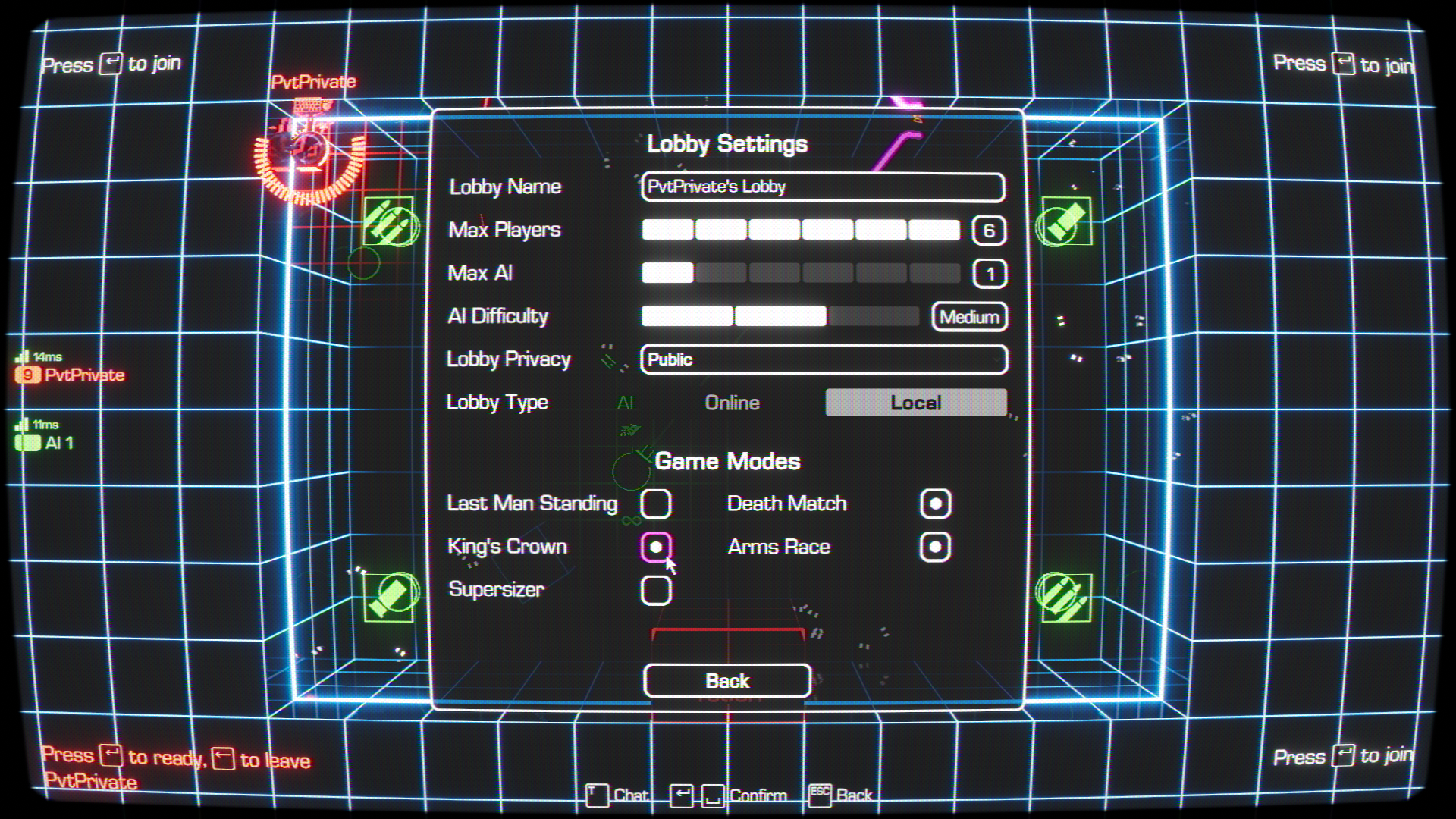Viewport: 1456px width, 819px height.
Task: Click the 'Chat' label in bottom bar
Action: [630, 795]
